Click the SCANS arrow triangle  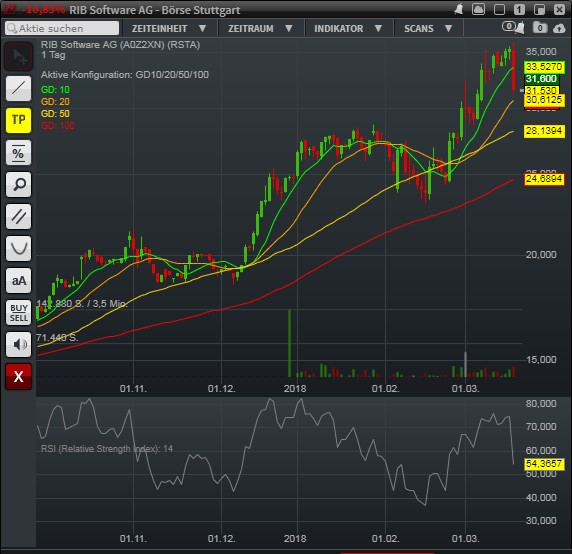point(449,28)
